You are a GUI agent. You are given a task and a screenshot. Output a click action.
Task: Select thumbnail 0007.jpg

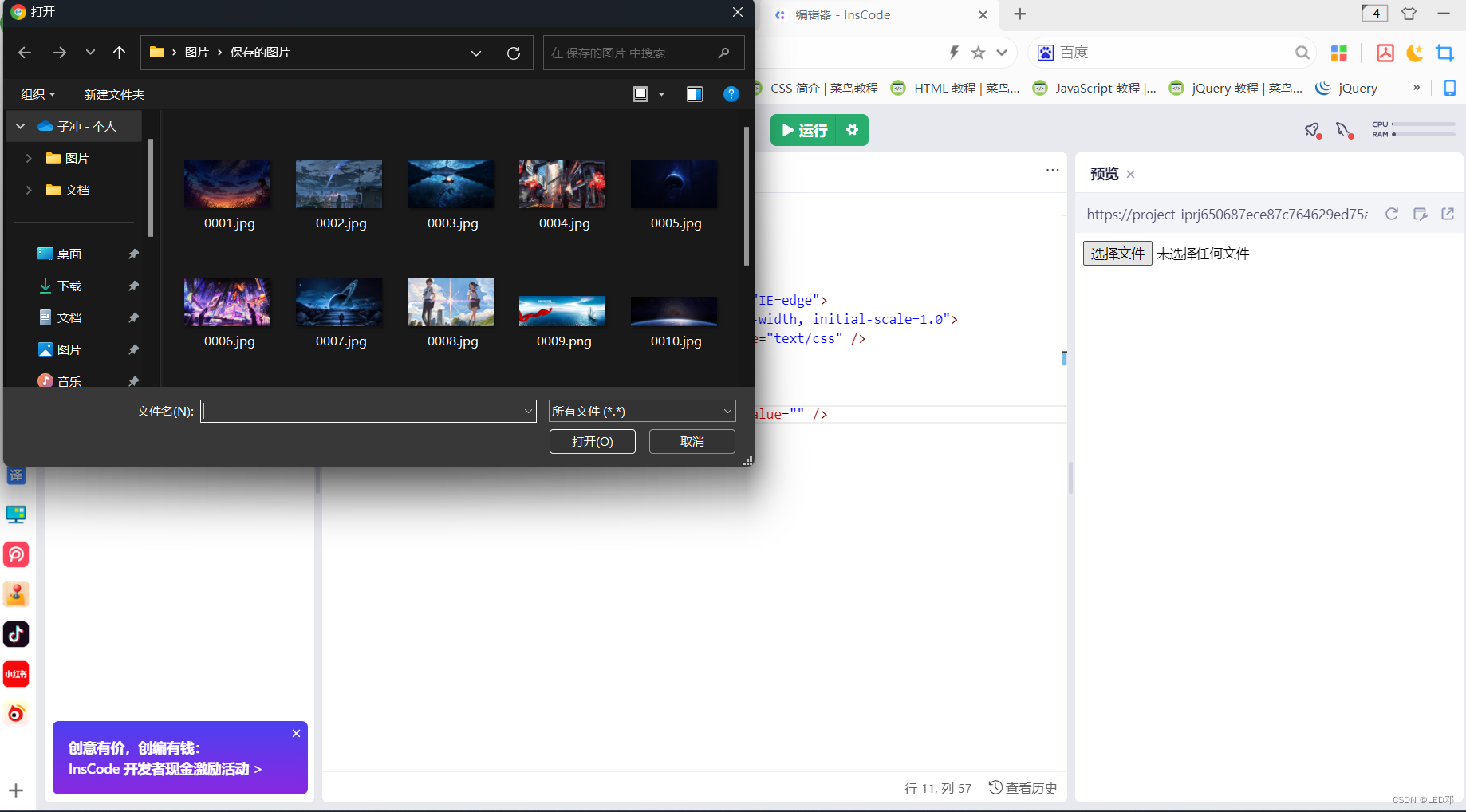[339, 302]
